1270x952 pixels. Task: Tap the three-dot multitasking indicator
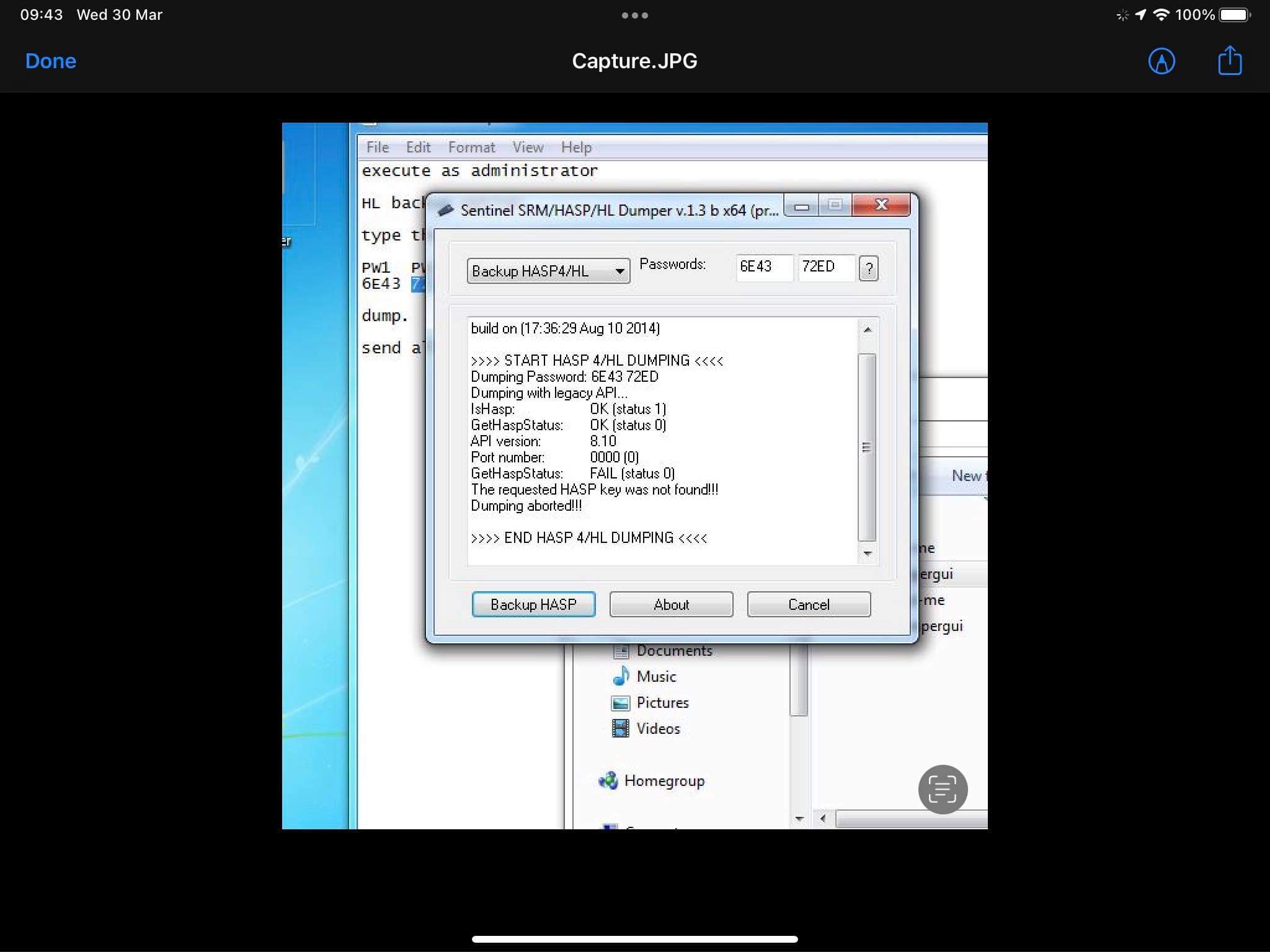(x=634, y=15)
